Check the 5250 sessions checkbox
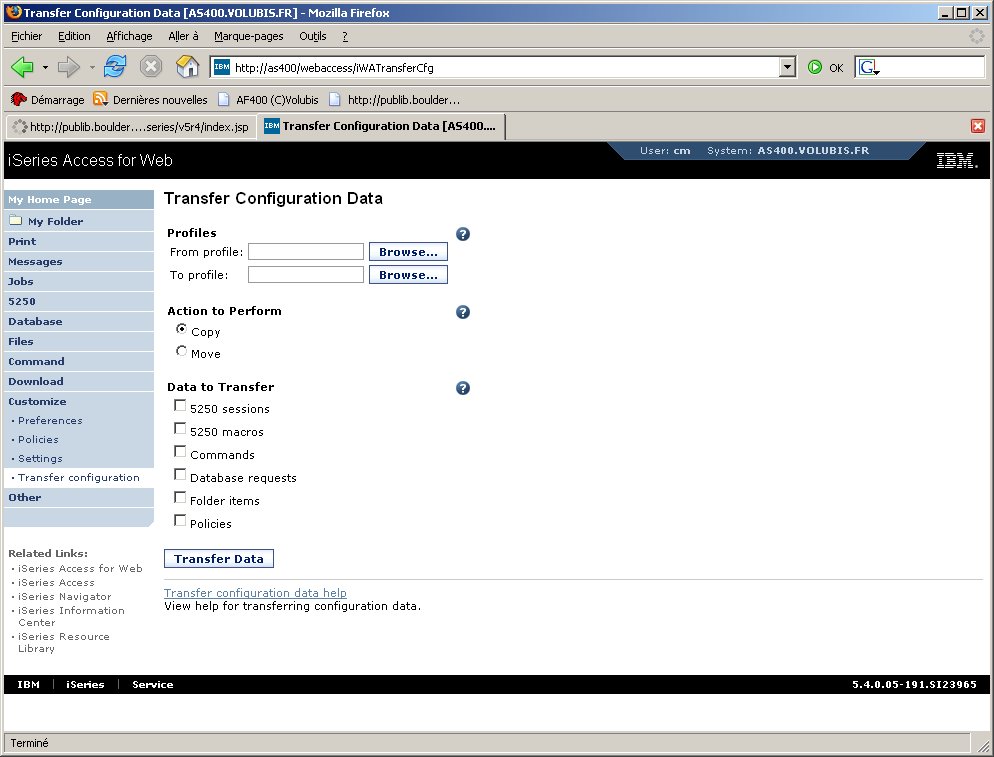This screenshot has height=757, width=994. pyautogui.click(x=180, y=406)
